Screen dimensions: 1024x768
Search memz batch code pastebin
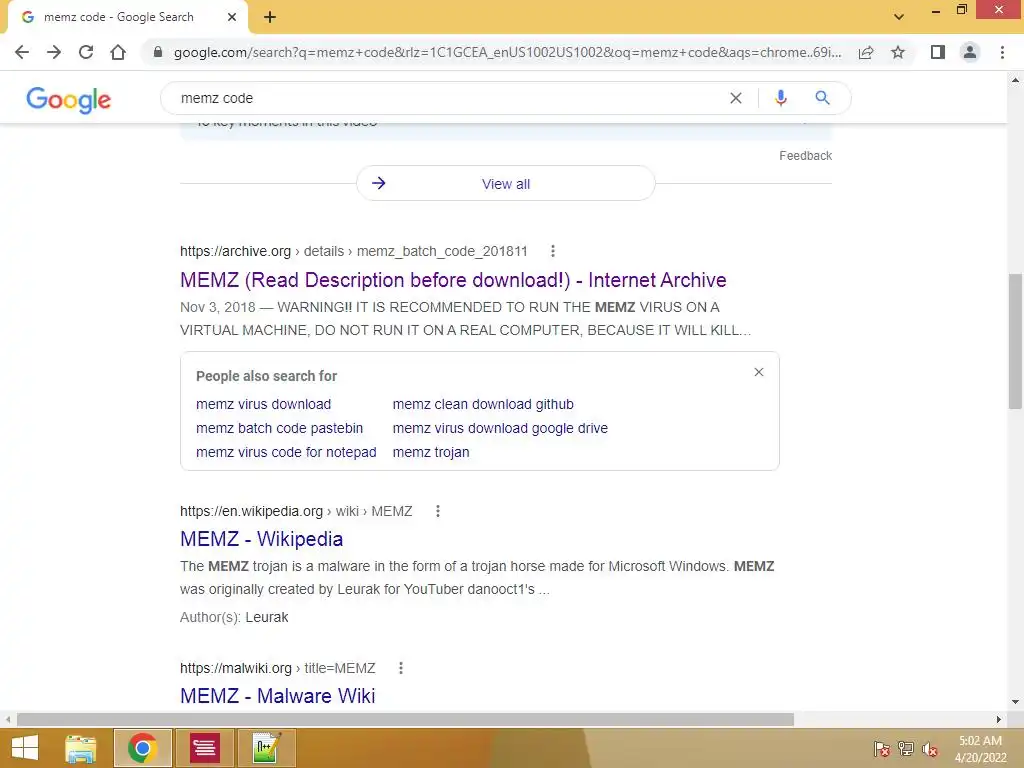point(280,428)
